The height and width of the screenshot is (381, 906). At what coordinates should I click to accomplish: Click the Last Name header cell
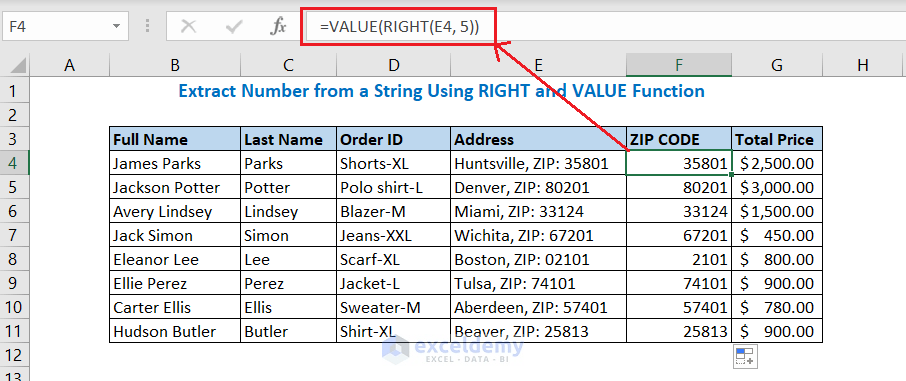288,139
